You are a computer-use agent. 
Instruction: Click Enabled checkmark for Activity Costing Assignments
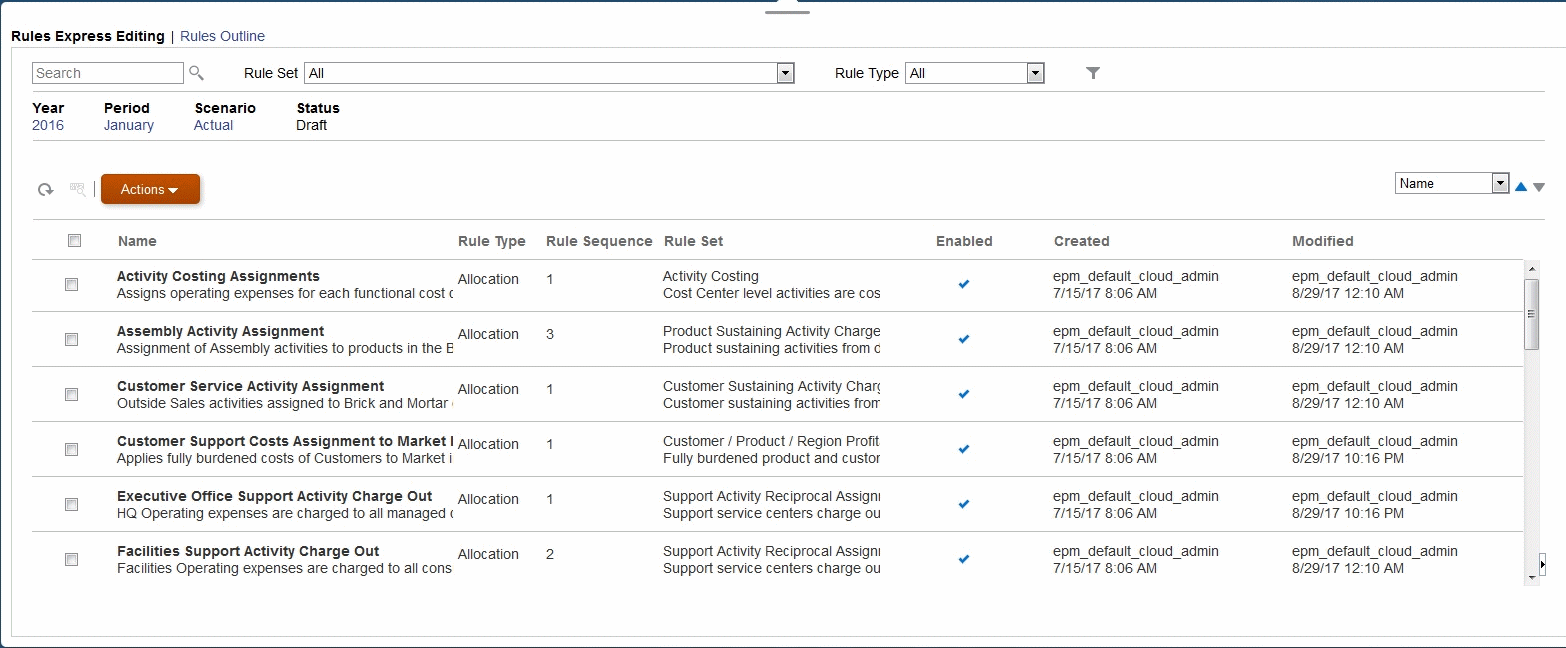coord(964,284)
